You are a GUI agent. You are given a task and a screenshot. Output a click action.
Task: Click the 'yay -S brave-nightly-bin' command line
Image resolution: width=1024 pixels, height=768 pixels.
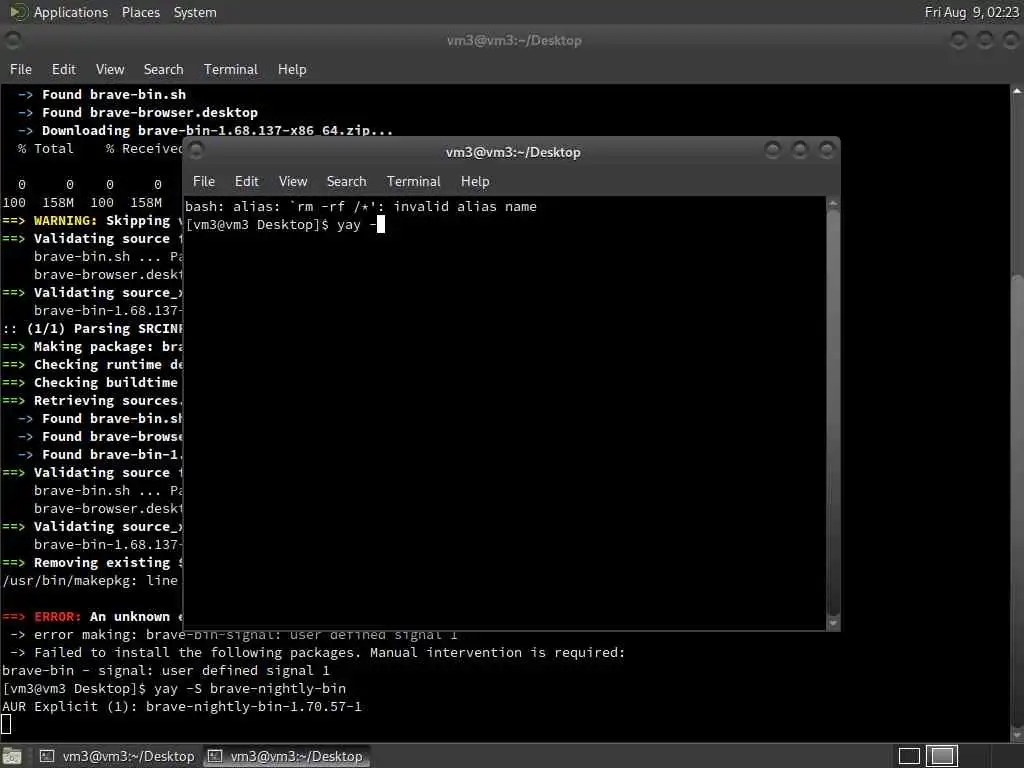(174, 688)
